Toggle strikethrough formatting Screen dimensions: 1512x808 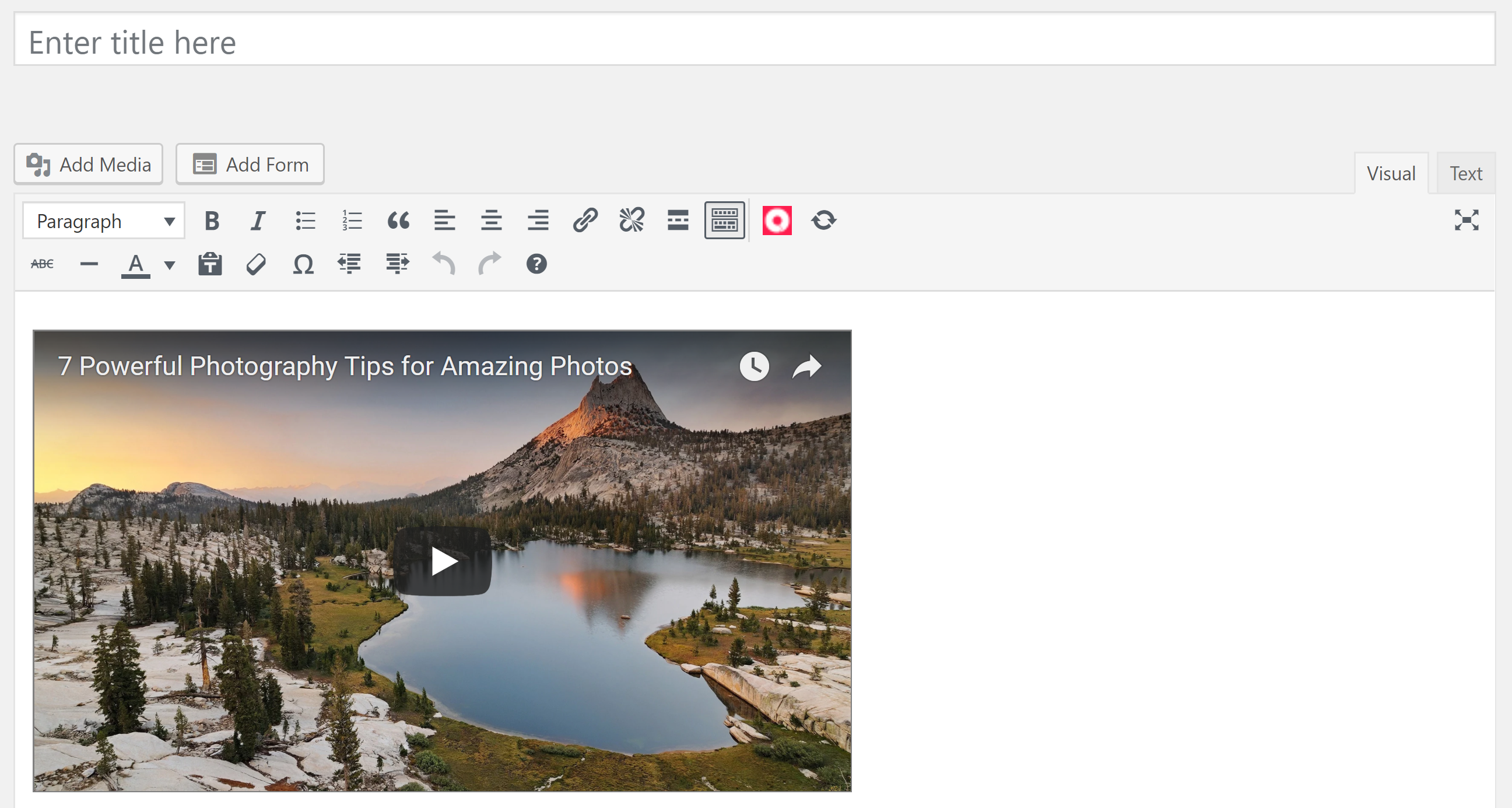click(x=42, y=264)
